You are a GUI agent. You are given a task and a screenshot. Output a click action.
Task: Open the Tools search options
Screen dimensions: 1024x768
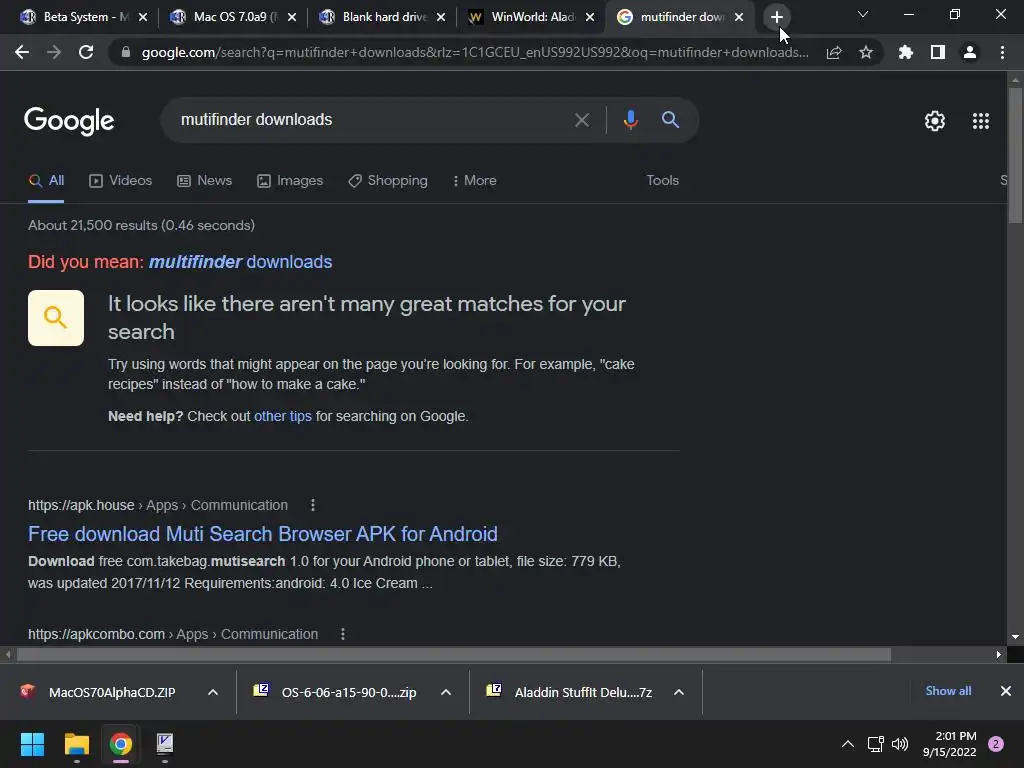click(662, 180)
